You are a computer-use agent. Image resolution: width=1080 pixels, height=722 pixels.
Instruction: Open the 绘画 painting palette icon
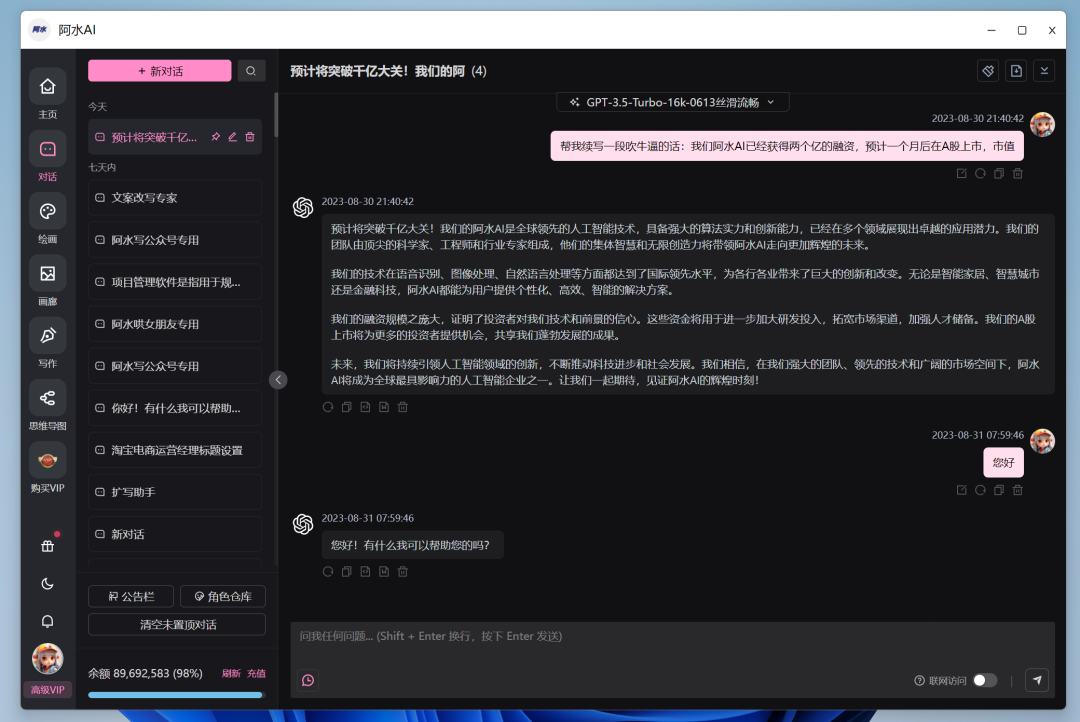(48, 212)
